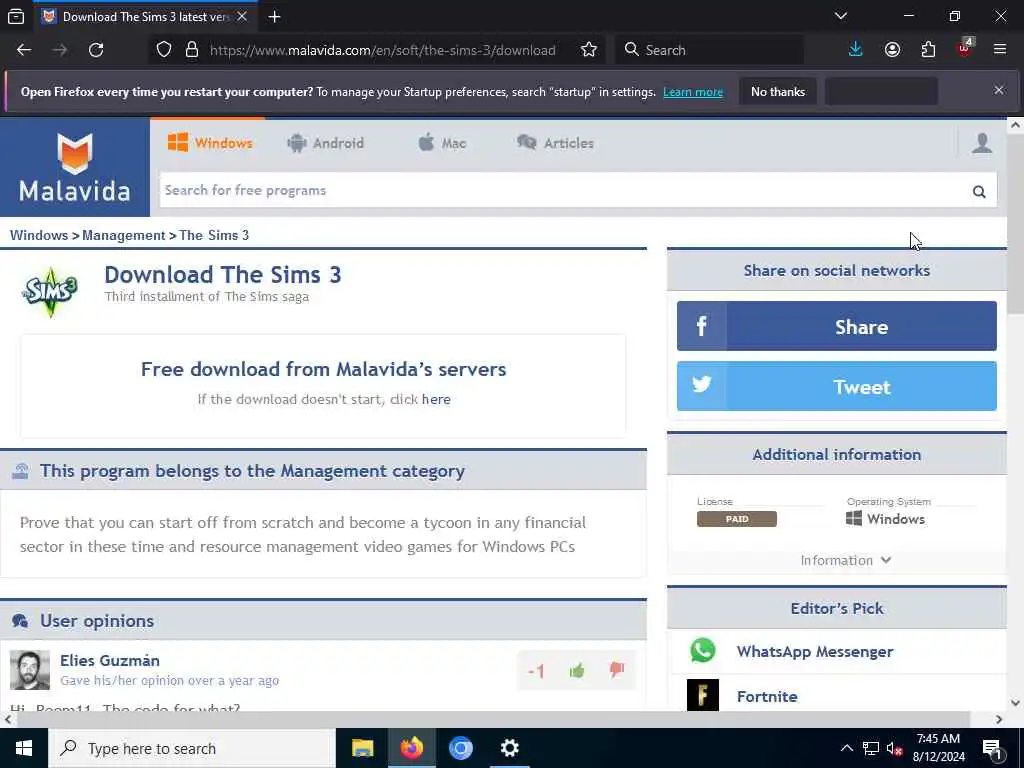Click the Malavida logo
This screenshot has height=768, width=1024.
pyautogui.click(x=74, y=167)
